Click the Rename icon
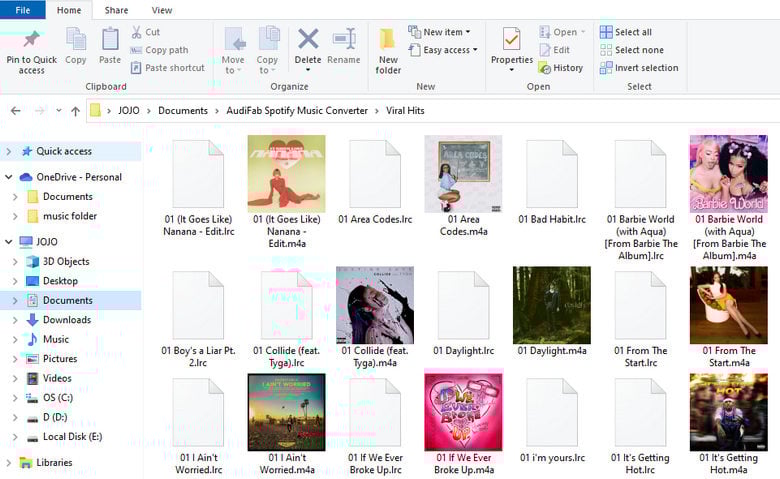 click(344, 39)
